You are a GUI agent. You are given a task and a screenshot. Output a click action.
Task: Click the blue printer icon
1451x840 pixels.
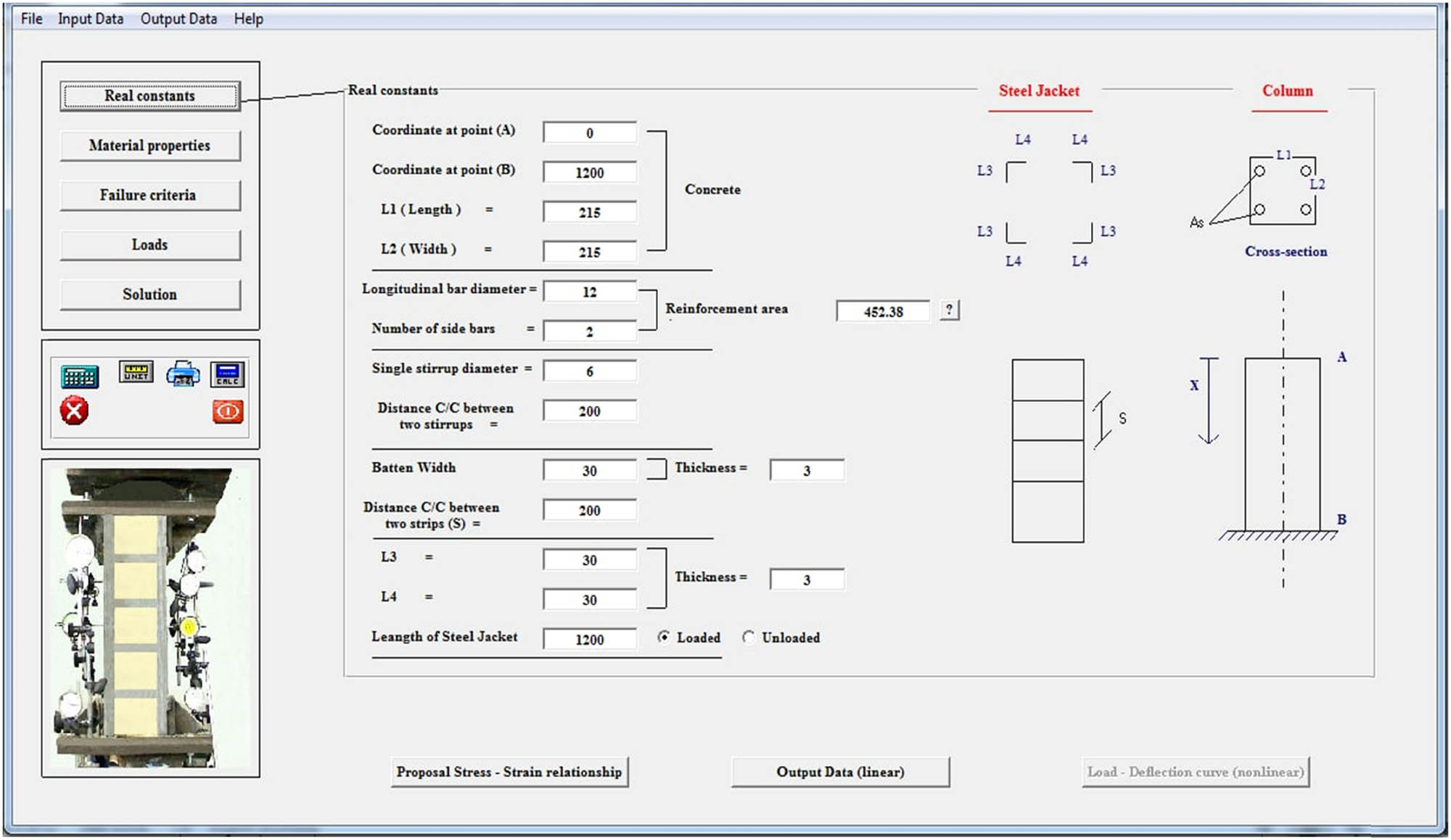coord(183,374)
